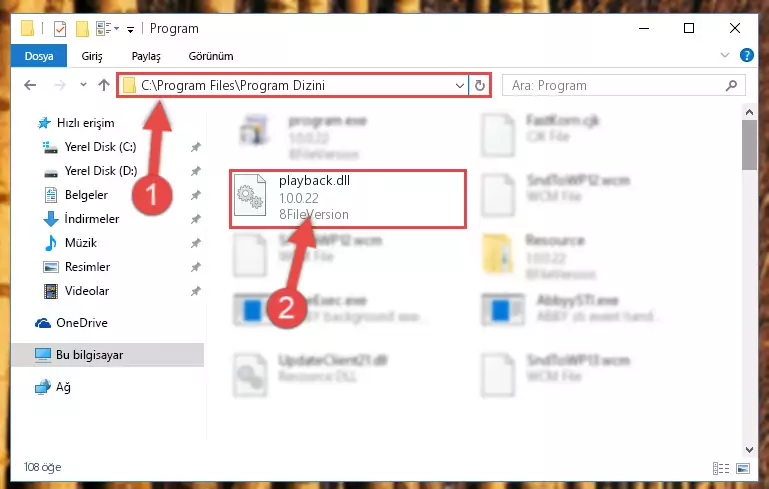Image resolution: width=769 pixels, height=489 pixels.
Task: Click the Properties quick access icon
Action: (60, 29)
